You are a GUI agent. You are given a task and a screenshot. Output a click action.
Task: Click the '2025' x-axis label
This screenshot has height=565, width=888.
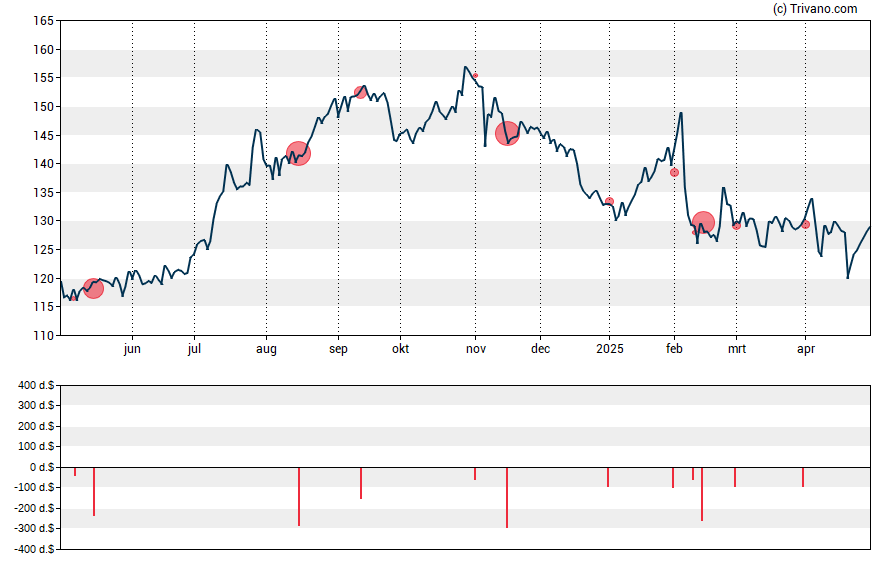point(610,349)
